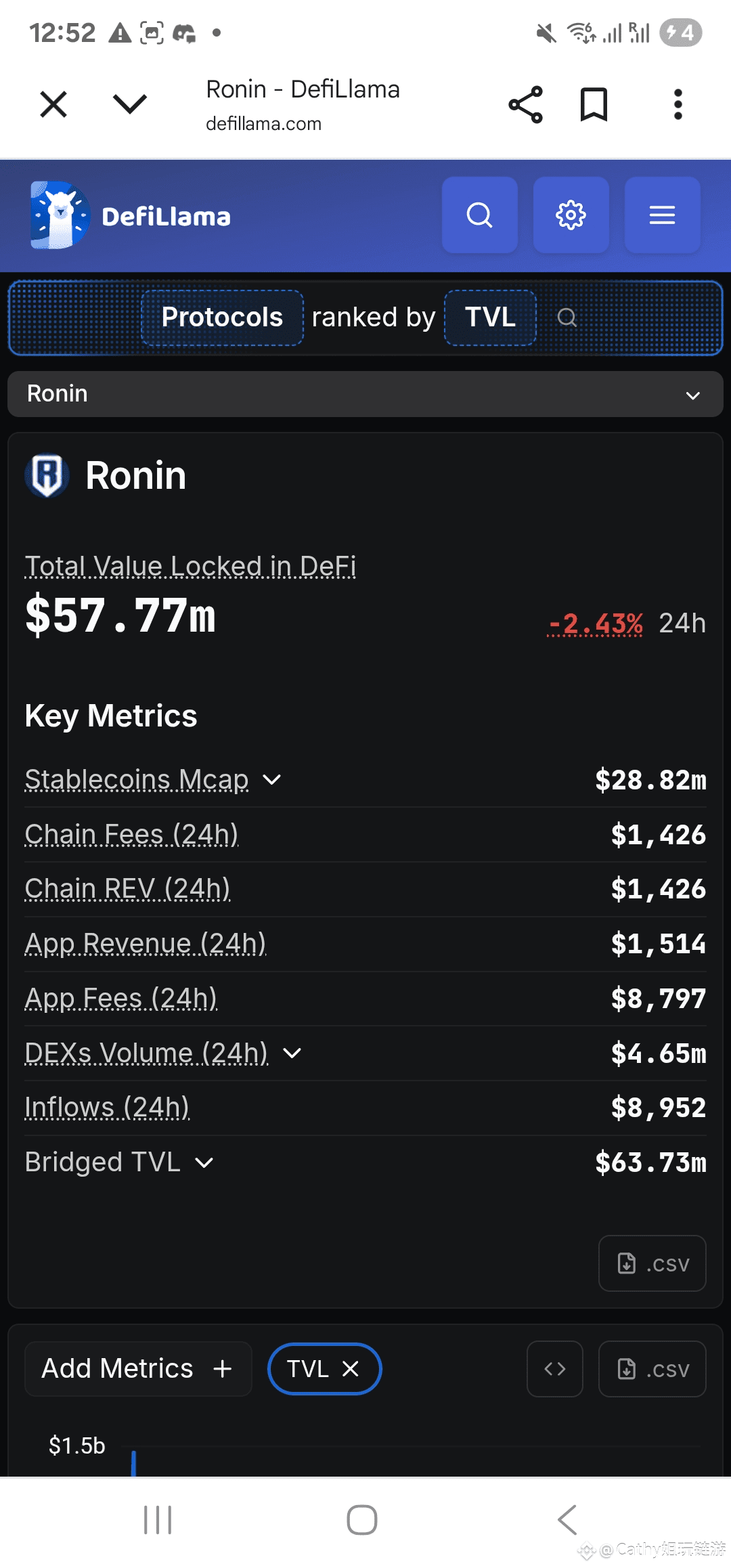
Task: Download key metrics .csv file
Action: pos(652,1263)
